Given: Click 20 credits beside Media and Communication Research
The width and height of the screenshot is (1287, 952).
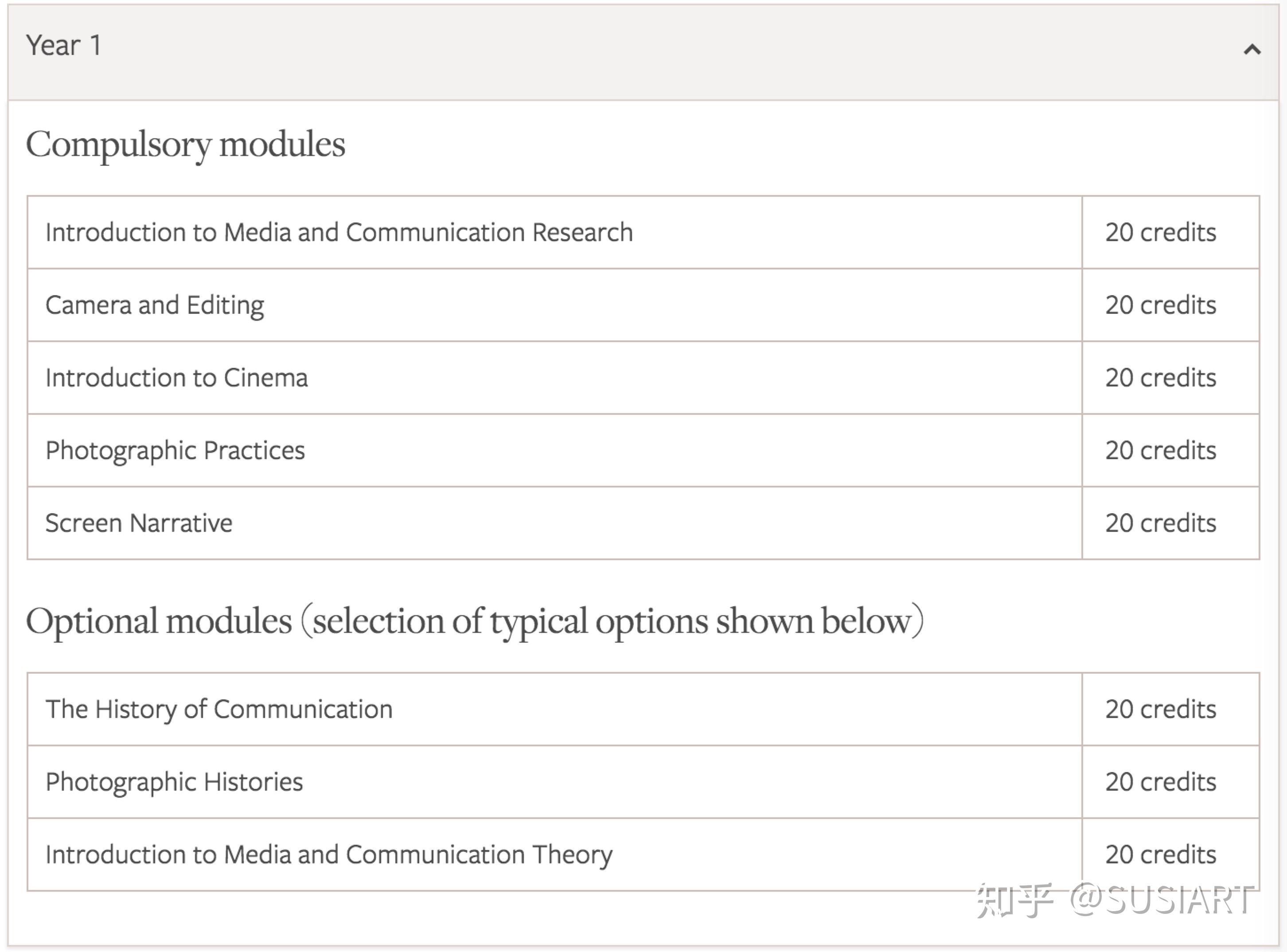Looking at the screenshot, I should coord(1160,233).
